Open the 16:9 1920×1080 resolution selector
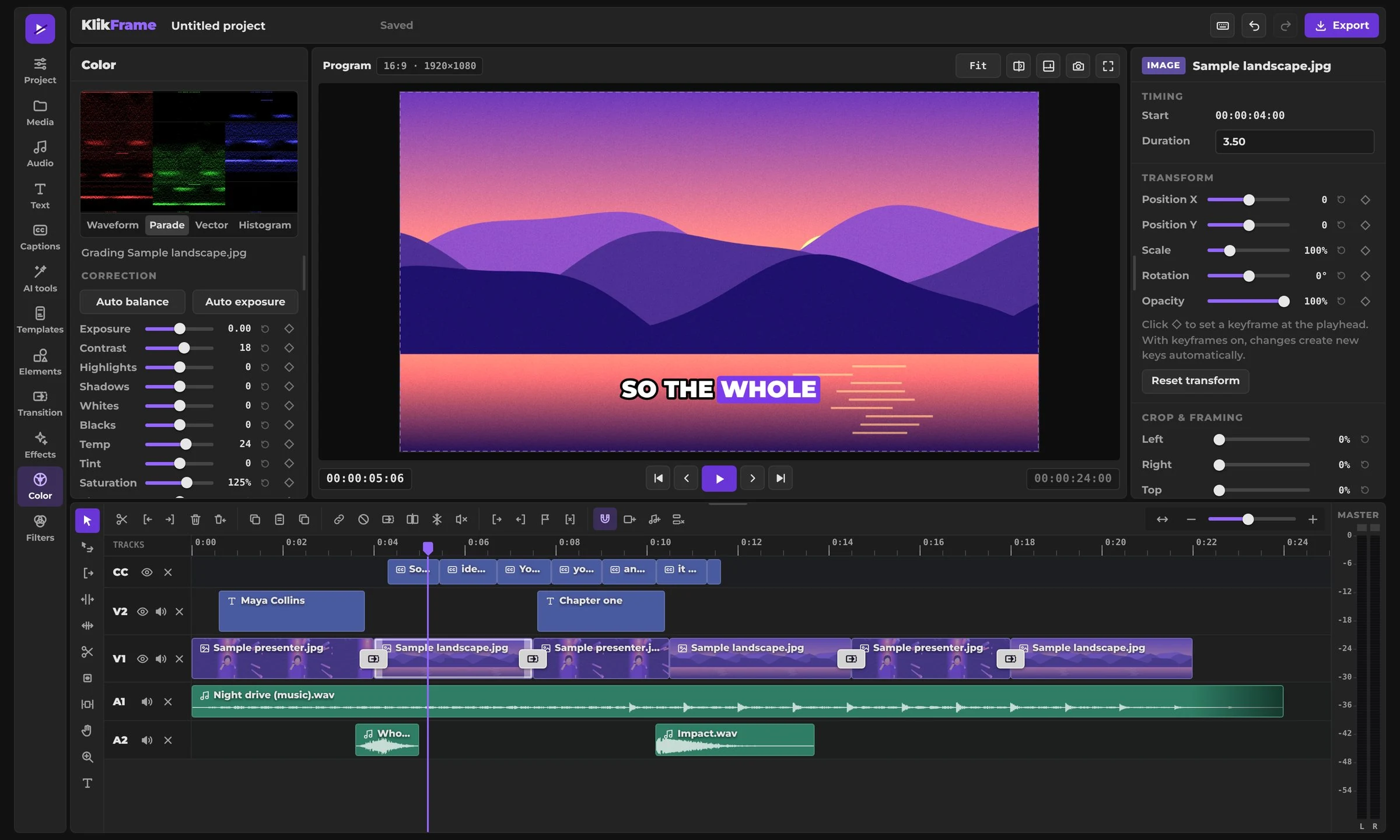Image resolution: width=1400 pixels, height=840 pixels. (429, 66)
